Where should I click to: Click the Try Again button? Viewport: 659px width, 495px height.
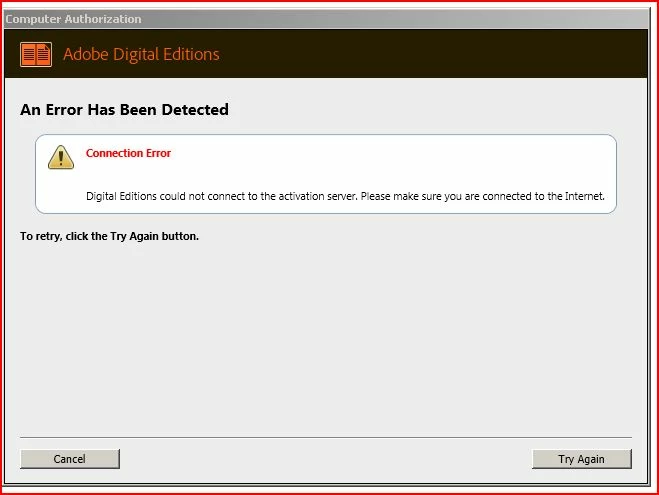(582, 459)
